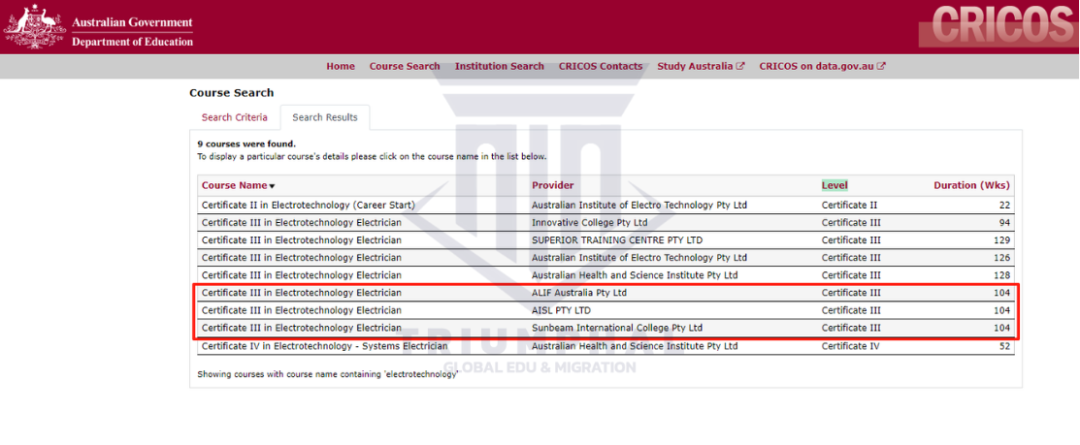Open the CRICOS on data.gov.au link

pos(822,66)
